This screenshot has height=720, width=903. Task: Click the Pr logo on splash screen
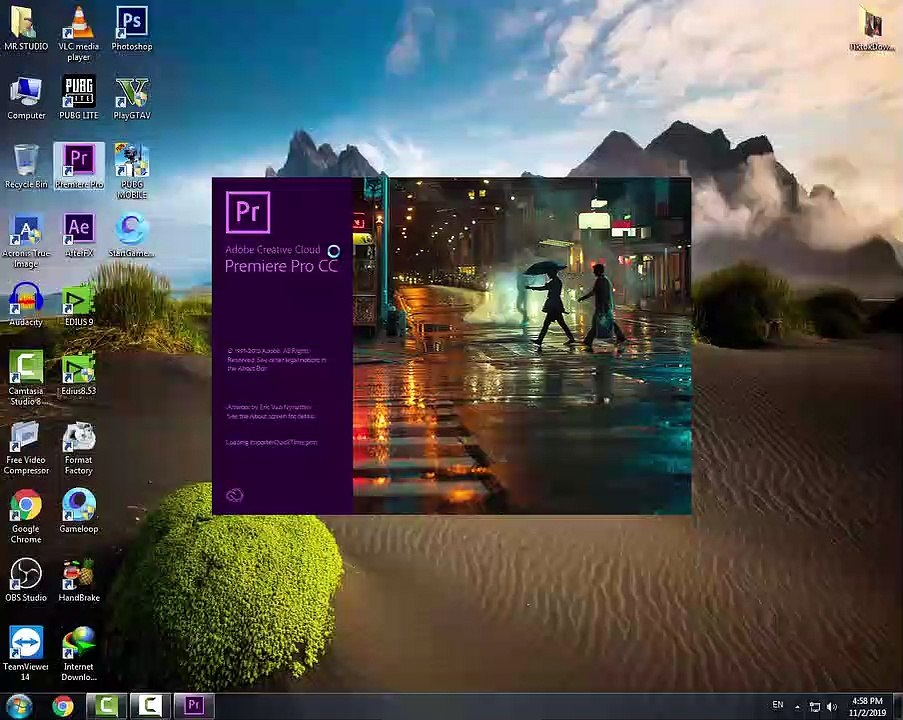click(248, 212)
